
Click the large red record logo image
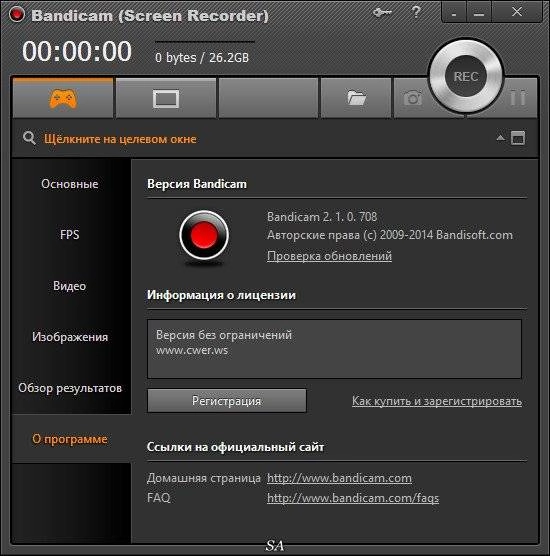204,235
